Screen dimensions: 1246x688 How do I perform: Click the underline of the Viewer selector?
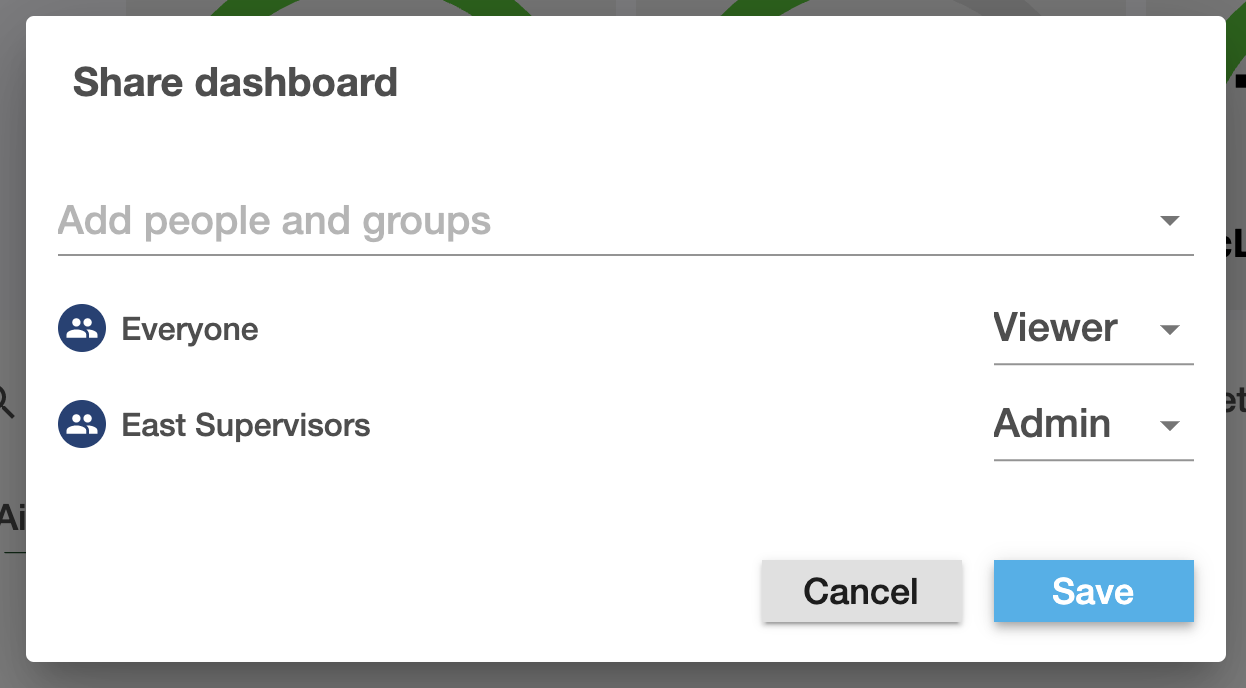(x=1094, y=364)
